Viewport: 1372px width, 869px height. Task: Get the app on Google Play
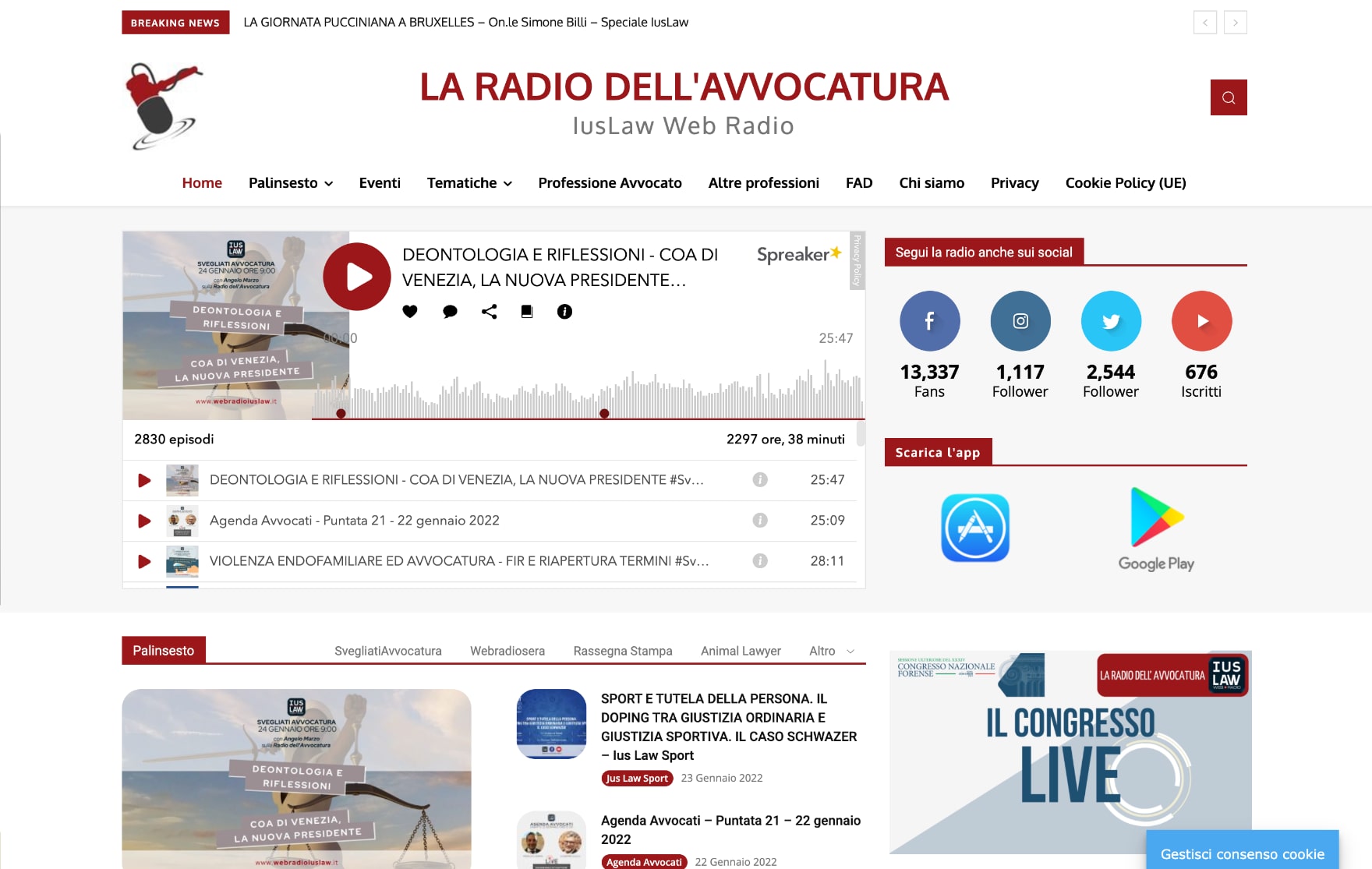pos(1157,529)
